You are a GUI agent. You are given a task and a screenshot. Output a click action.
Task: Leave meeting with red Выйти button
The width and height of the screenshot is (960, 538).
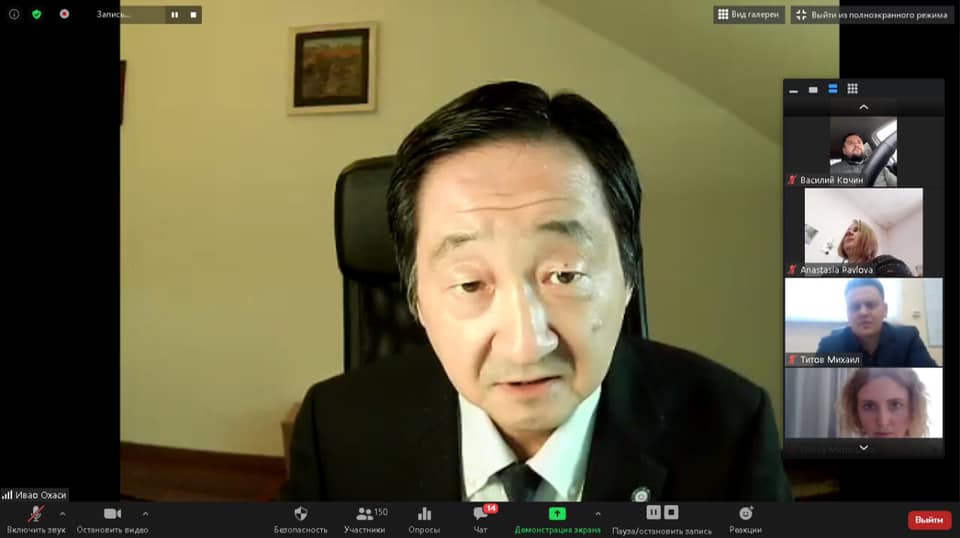click(929, 520)
